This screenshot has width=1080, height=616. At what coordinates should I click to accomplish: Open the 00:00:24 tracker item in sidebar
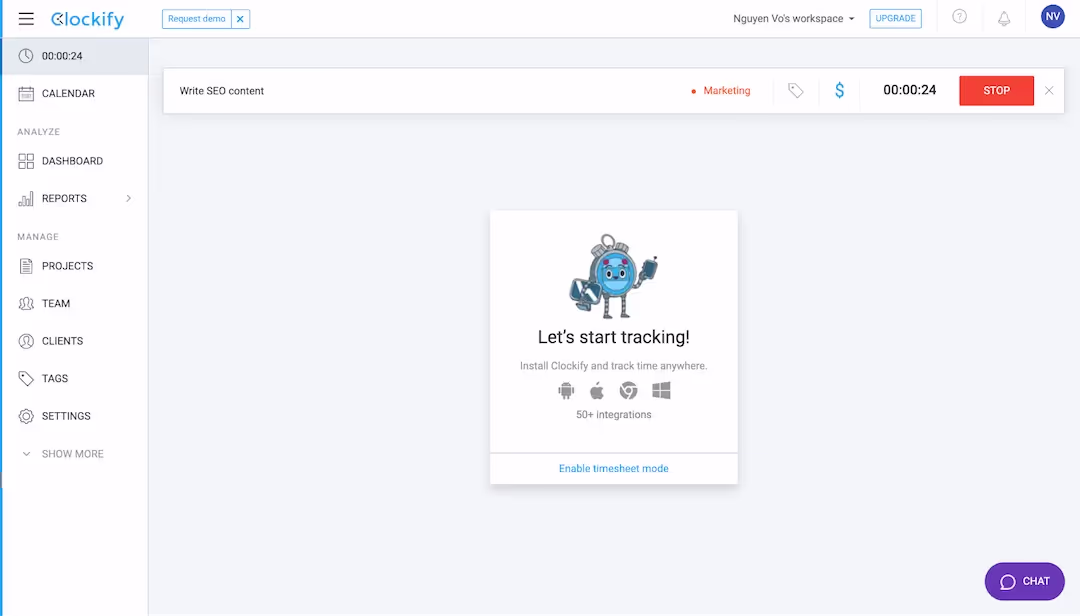74,56
